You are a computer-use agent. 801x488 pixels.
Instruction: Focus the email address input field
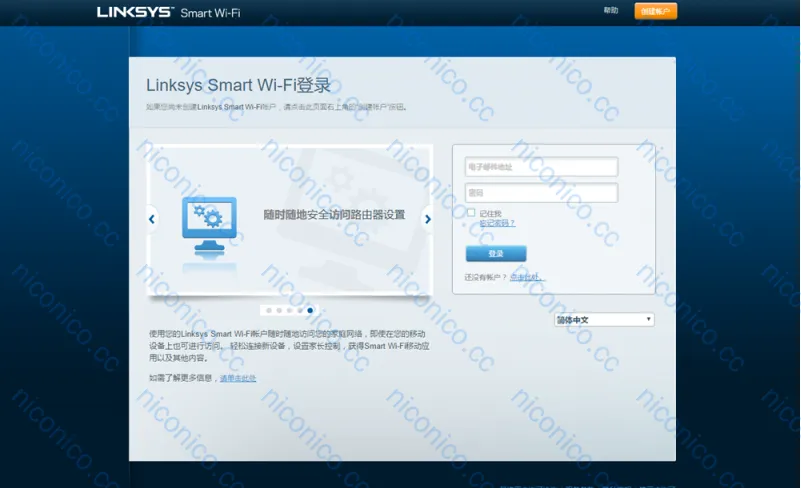click(541, 167)
